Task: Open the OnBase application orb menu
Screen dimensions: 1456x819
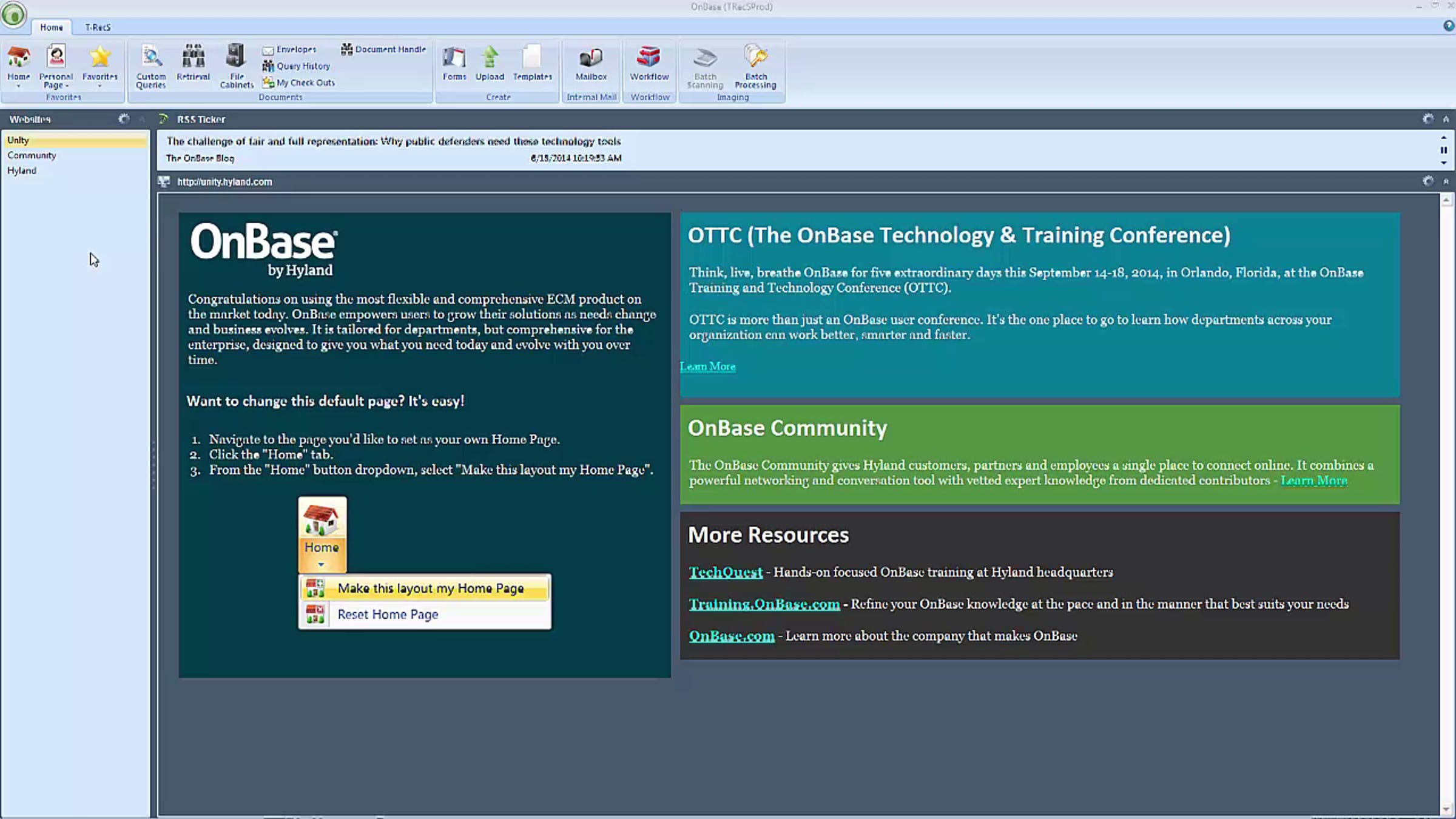Action: tap(13, 15)
